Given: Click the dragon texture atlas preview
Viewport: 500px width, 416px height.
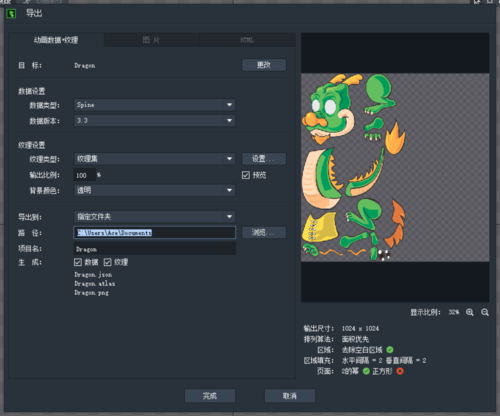Looking at the screenshot, I should click(395, 167).
